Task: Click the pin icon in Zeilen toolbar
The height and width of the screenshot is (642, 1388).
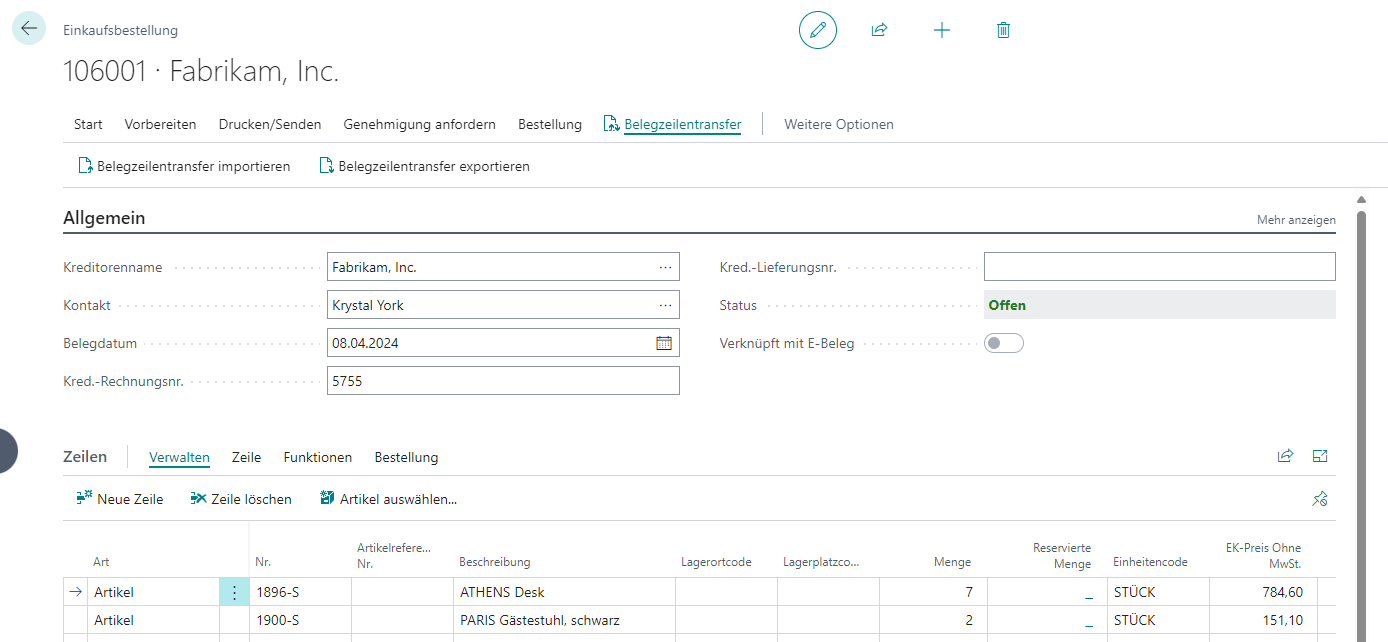Action: coord(1320,499)
